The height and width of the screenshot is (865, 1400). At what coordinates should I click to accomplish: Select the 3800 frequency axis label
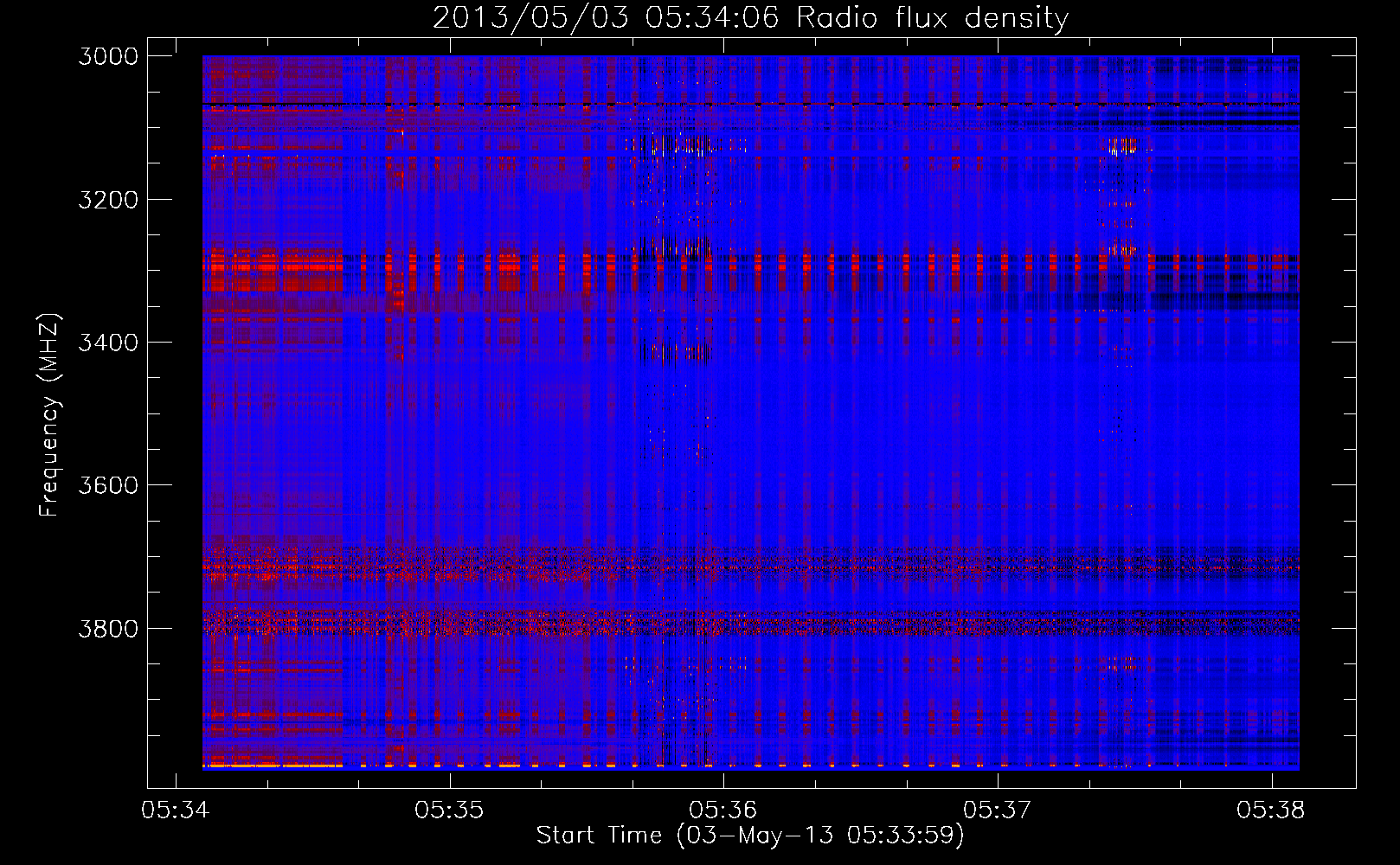click(x=108, y=628)
